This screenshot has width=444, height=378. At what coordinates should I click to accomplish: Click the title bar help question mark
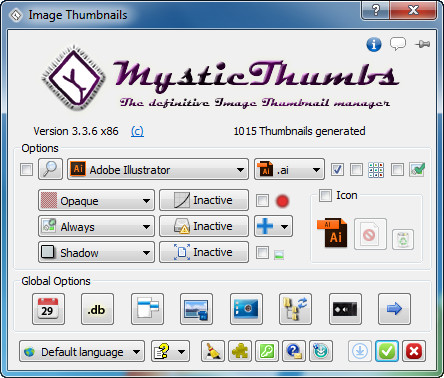pyautogui.click(x=375, y=10)
